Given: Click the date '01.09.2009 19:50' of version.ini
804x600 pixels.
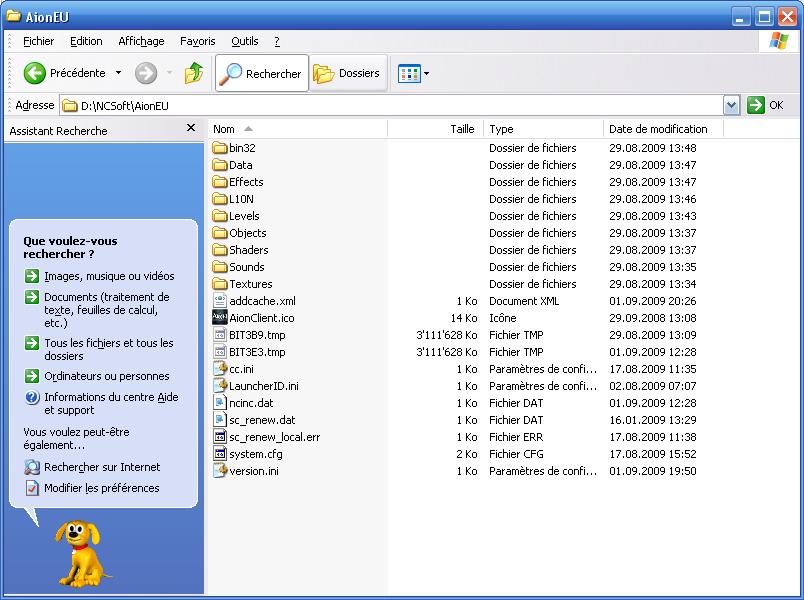Looking at the screenshot, I should [x=653, y=471].
